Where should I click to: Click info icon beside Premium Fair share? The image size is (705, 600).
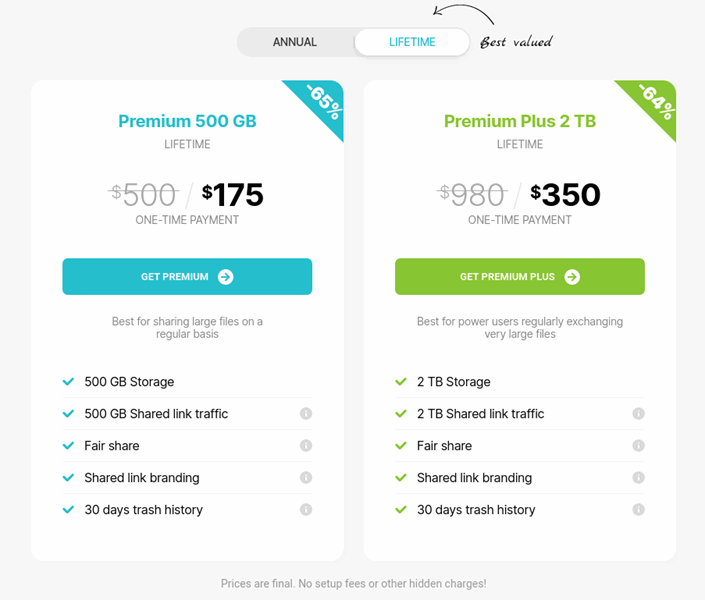click(306, 446)
